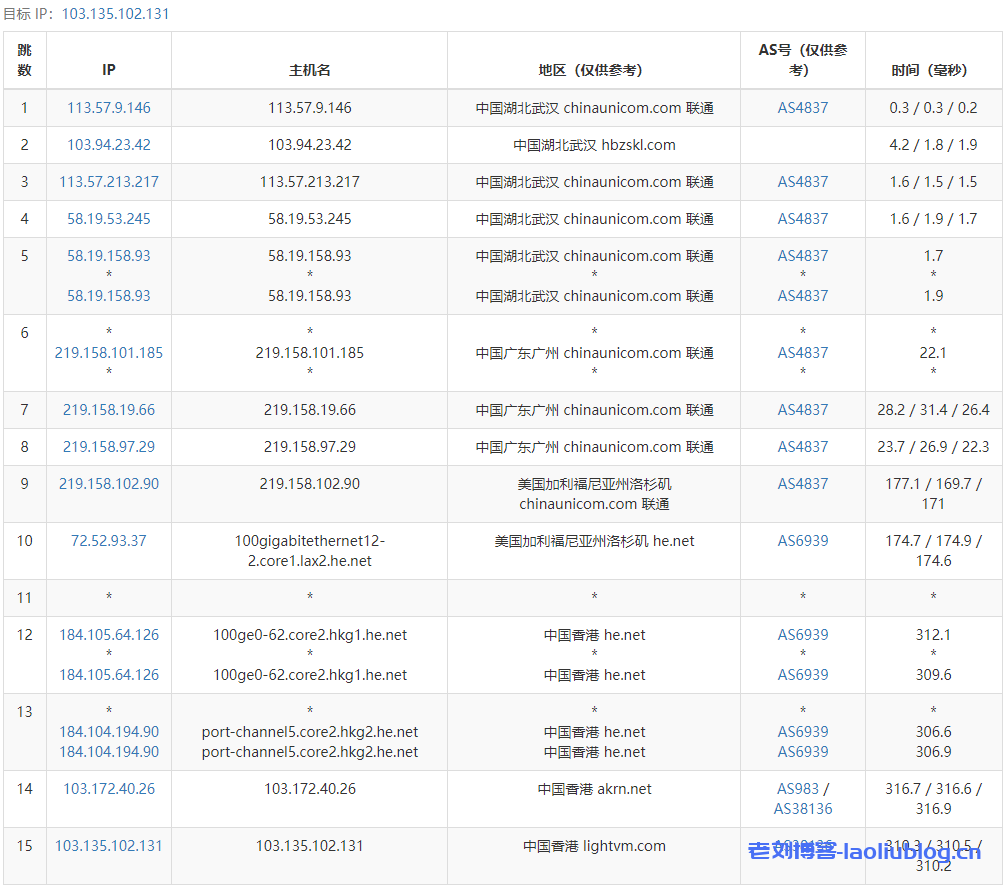Click the 219.158.102.90 IP link in hop 9
Screen dimensions: 1007x889
tap(109, 484)
